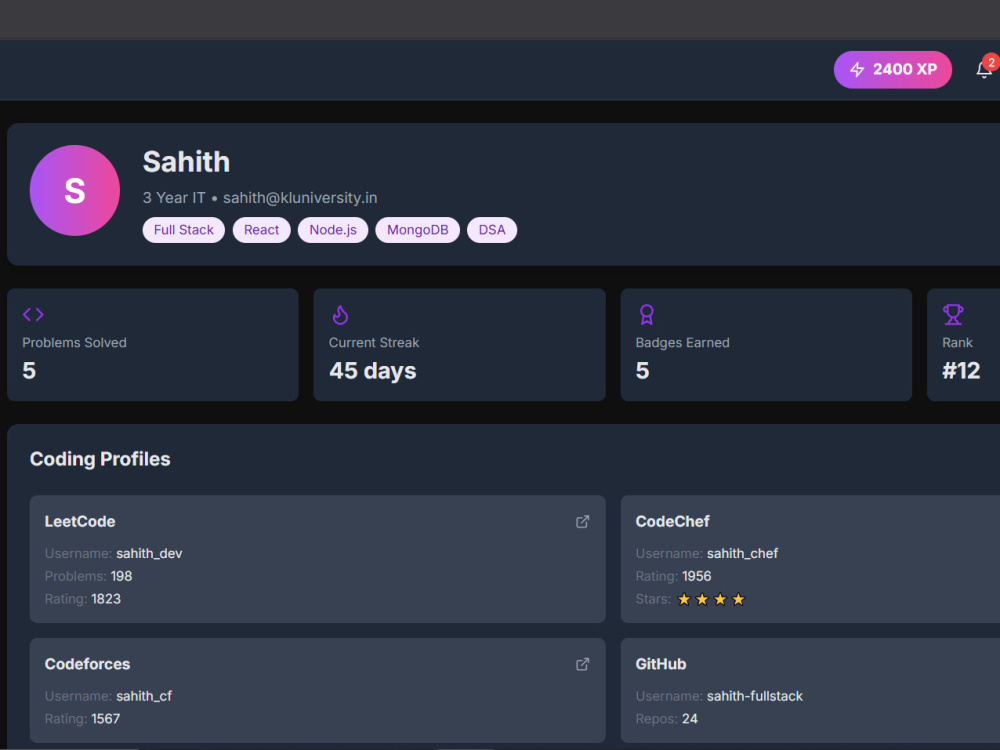Click the sahith-fullstack username
1000x750 pixels.
click(755, 696)
